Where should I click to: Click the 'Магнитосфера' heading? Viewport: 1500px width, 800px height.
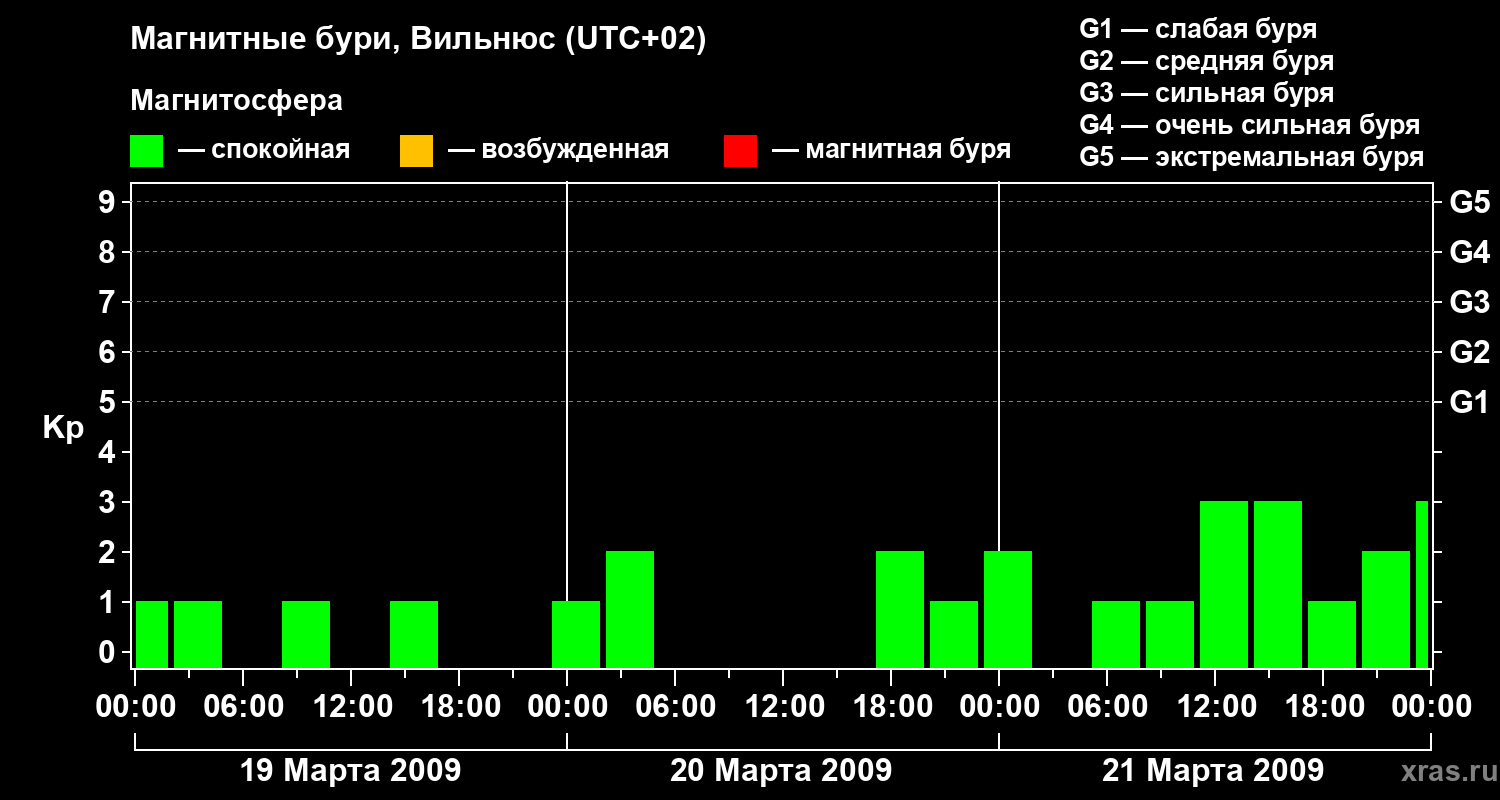237,101
